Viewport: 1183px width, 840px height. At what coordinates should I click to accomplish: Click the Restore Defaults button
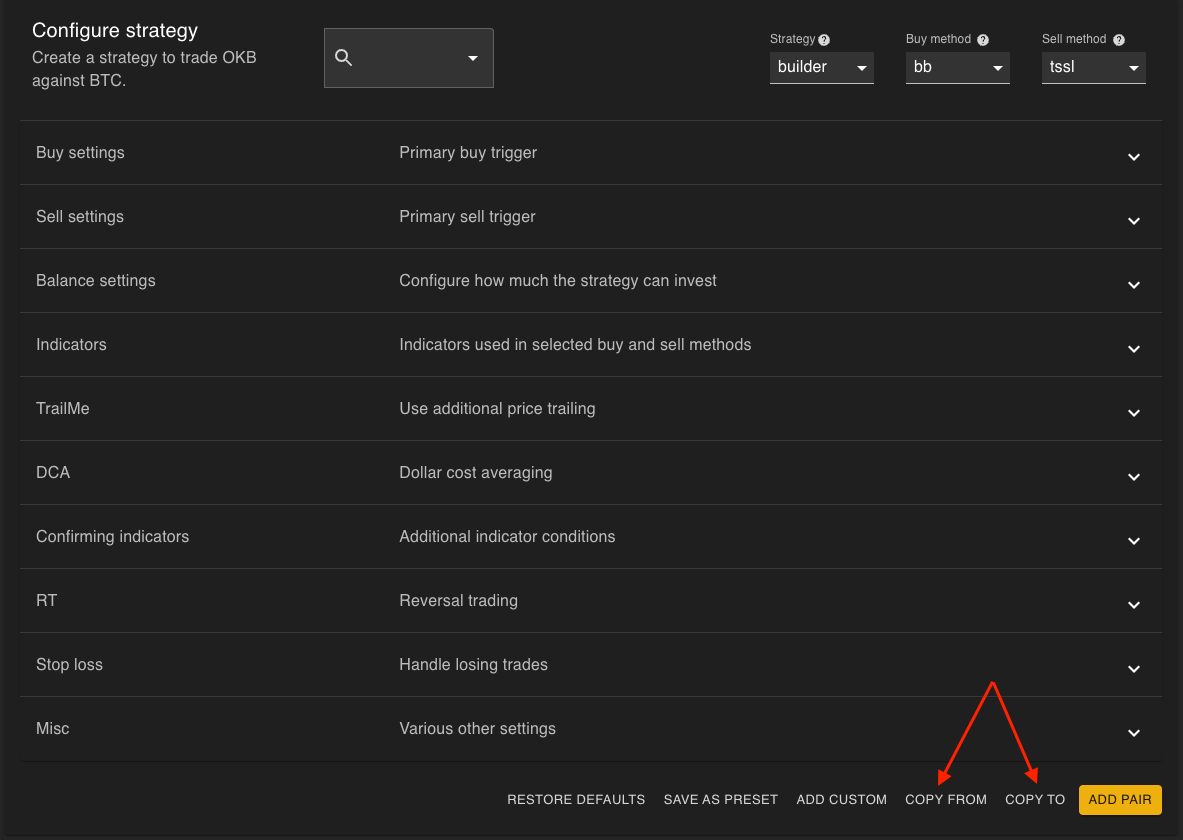pos(576,800)
